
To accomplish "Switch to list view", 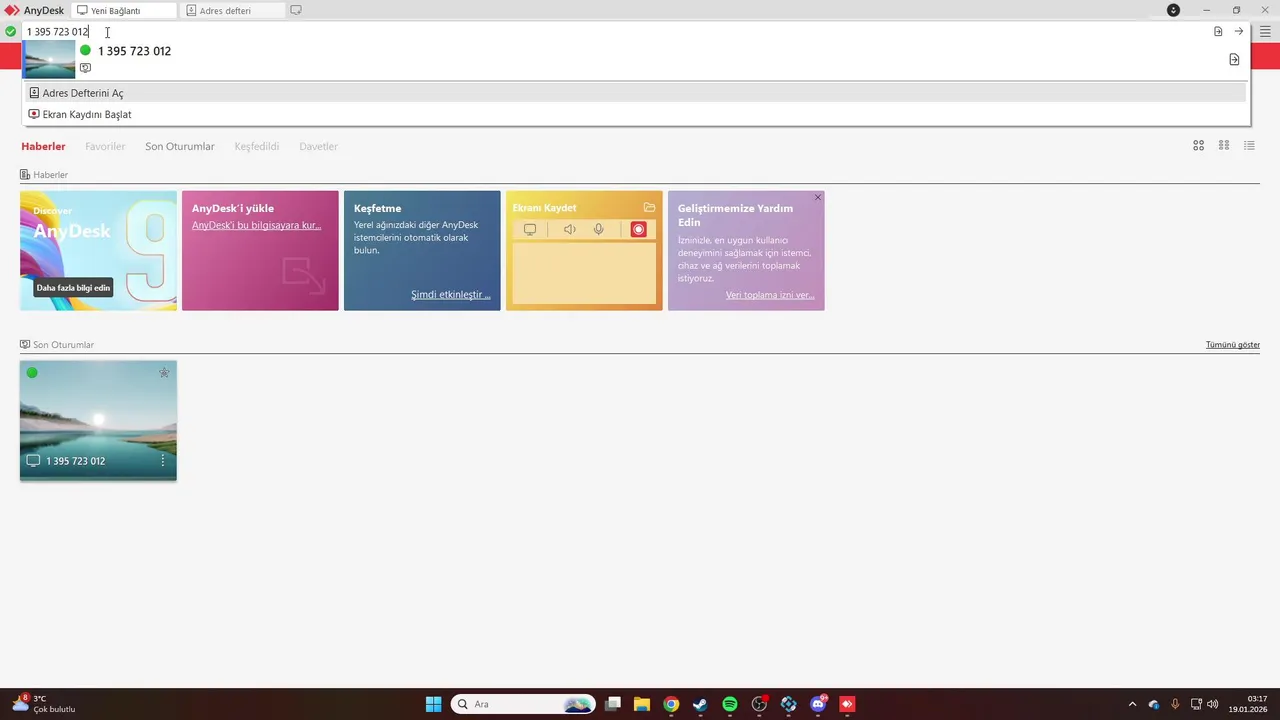I will pos(1249,145).
